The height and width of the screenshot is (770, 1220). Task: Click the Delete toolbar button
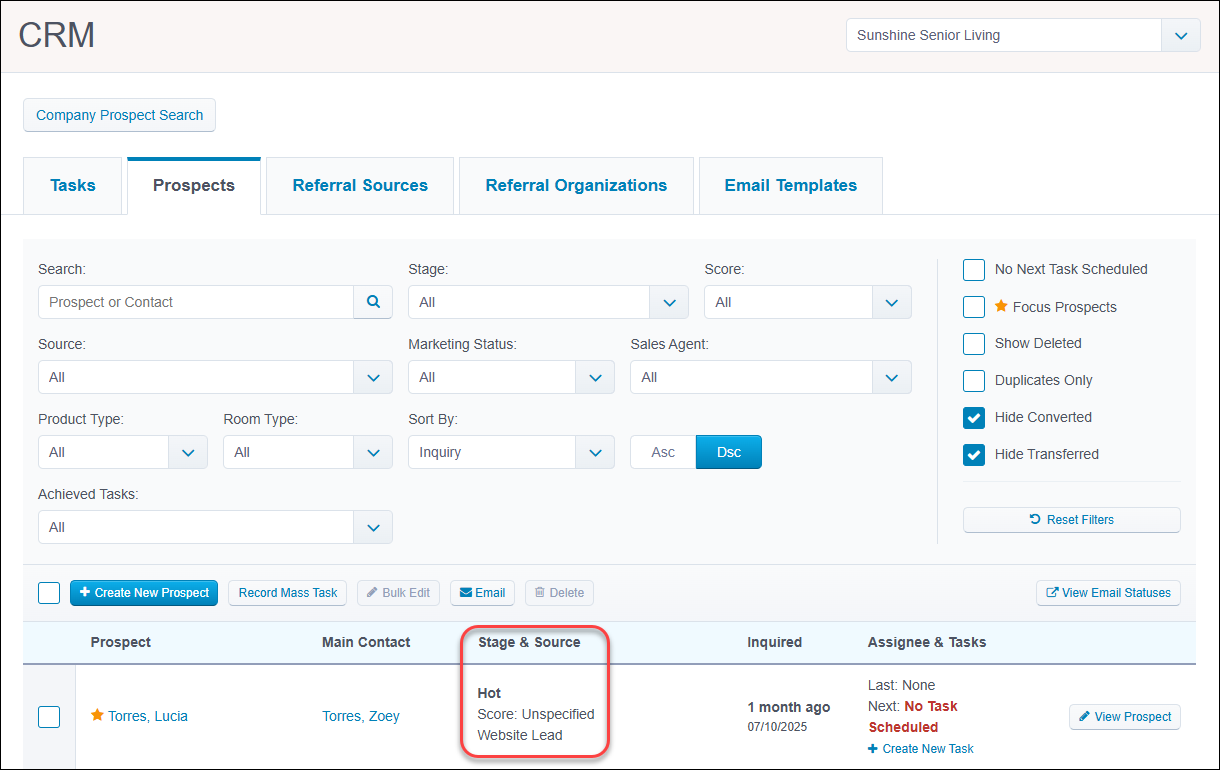[559, 593]
